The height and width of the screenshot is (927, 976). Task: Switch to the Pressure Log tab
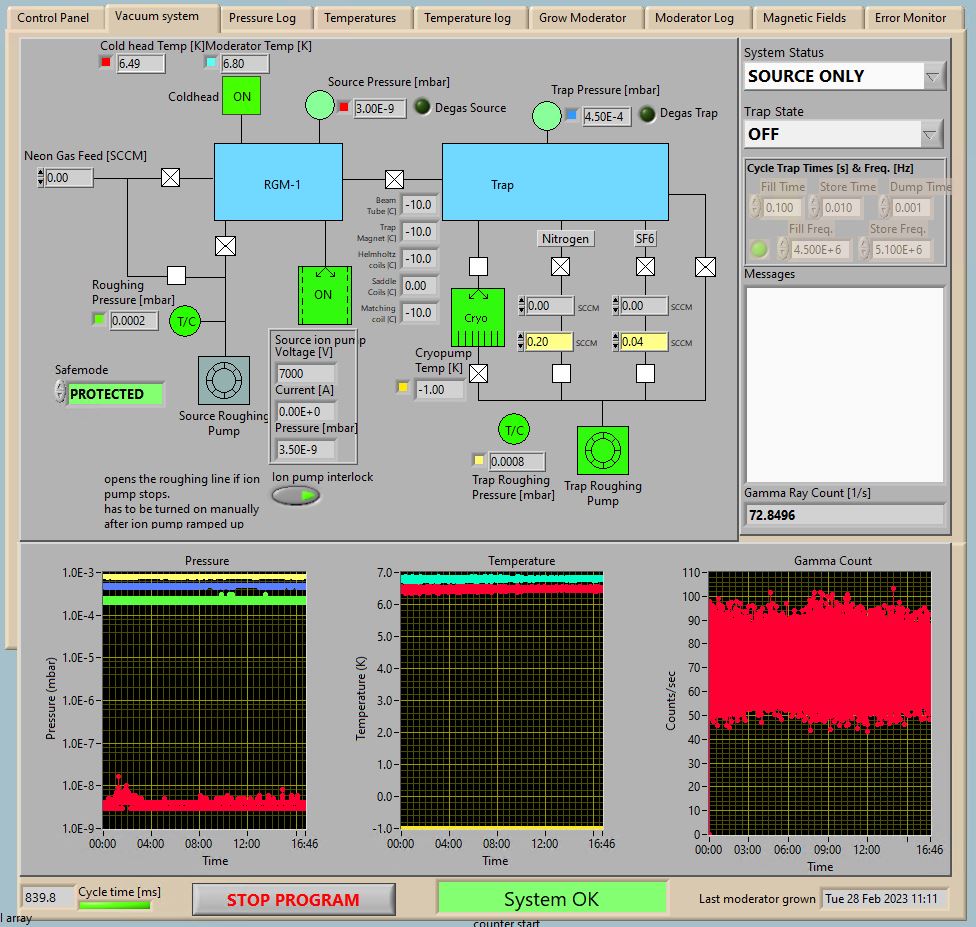pyautogui.click(x=262, y=18)
